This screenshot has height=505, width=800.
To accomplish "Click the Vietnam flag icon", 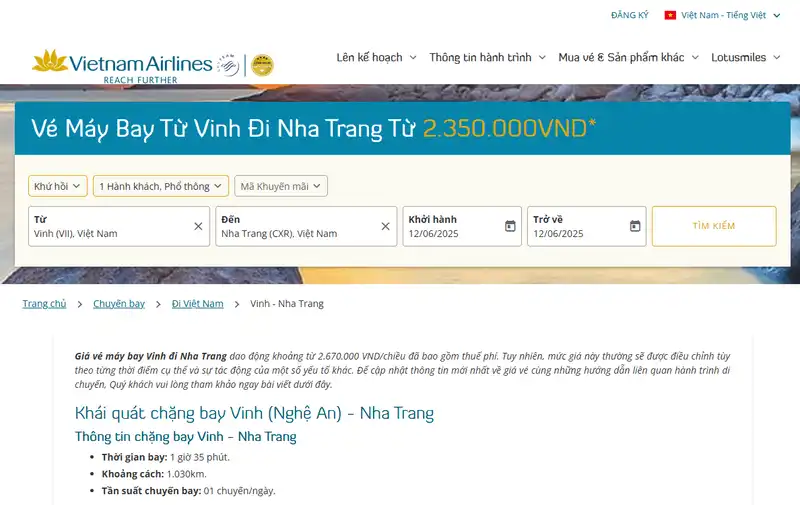I will tap(670, 15).
